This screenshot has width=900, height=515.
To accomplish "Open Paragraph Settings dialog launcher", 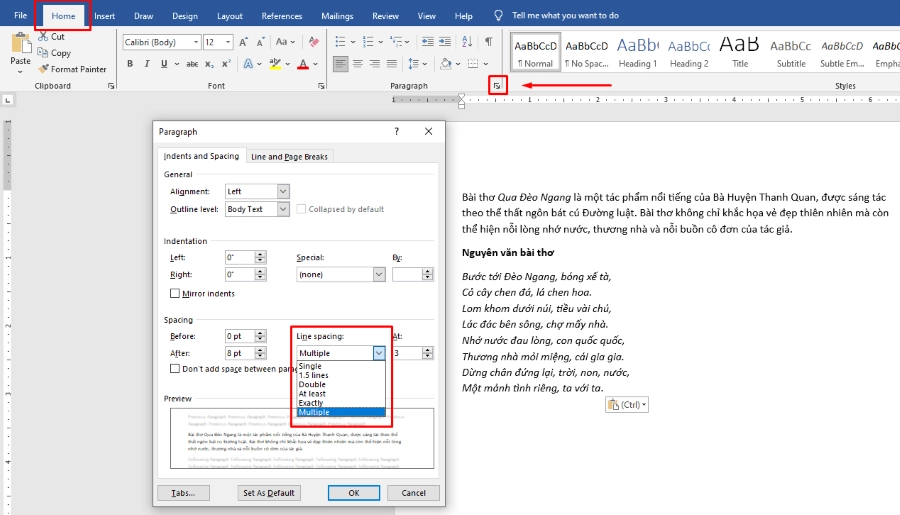I will point(496,86).
